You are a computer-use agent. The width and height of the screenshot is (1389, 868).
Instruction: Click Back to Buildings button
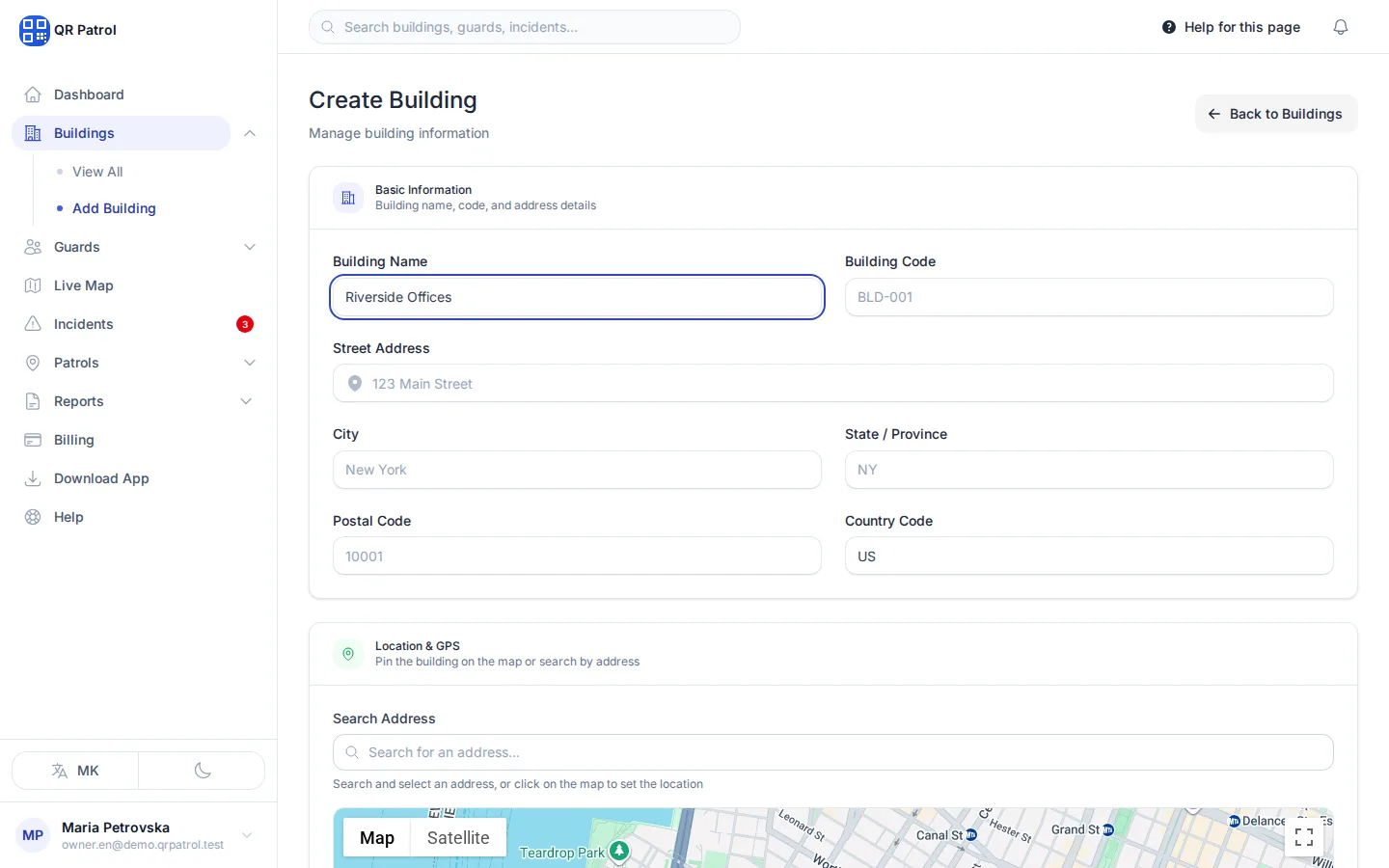(x=1276, y=114)
